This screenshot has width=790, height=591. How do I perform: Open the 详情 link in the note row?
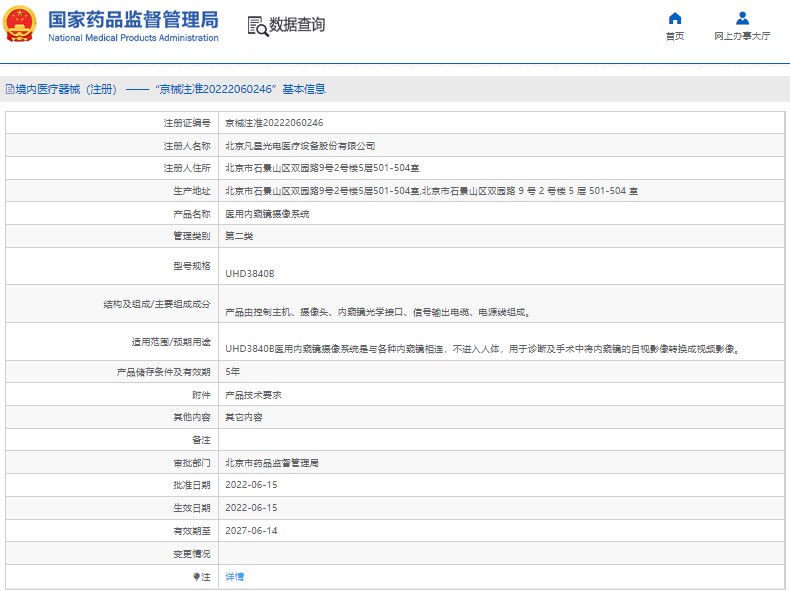coord(234,577)
